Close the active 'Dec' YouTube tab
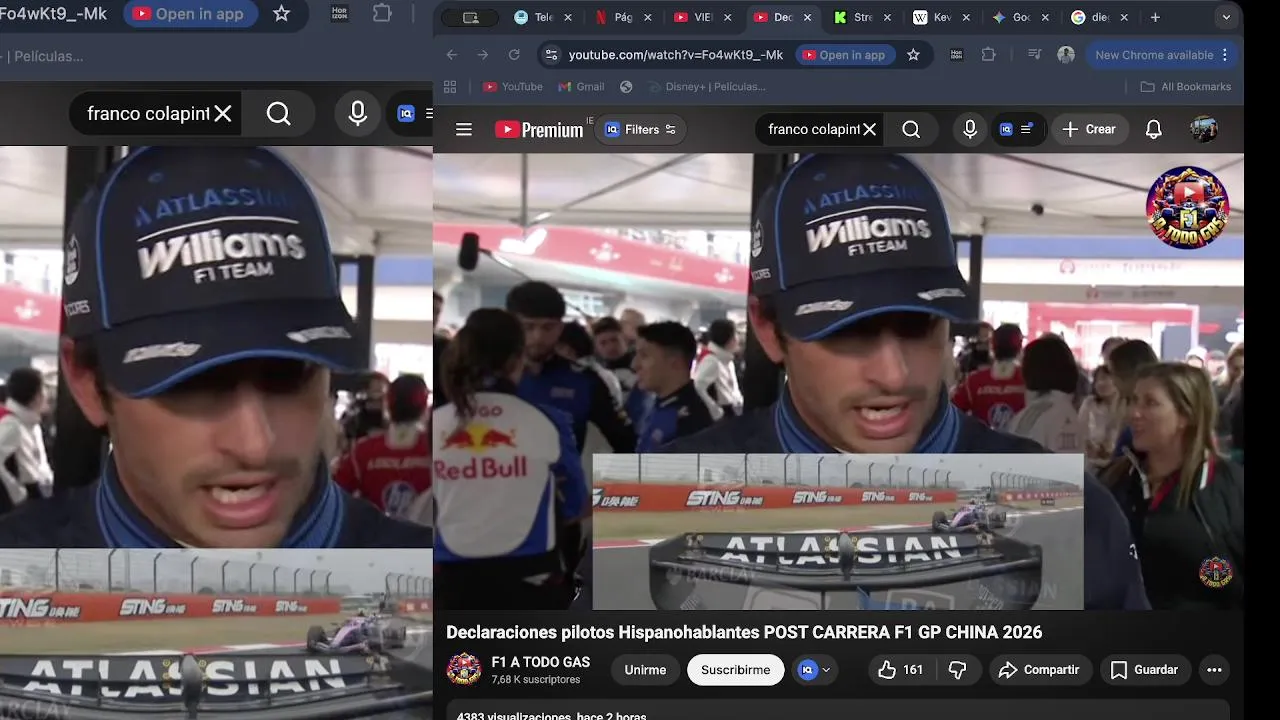 coord(808,18)
